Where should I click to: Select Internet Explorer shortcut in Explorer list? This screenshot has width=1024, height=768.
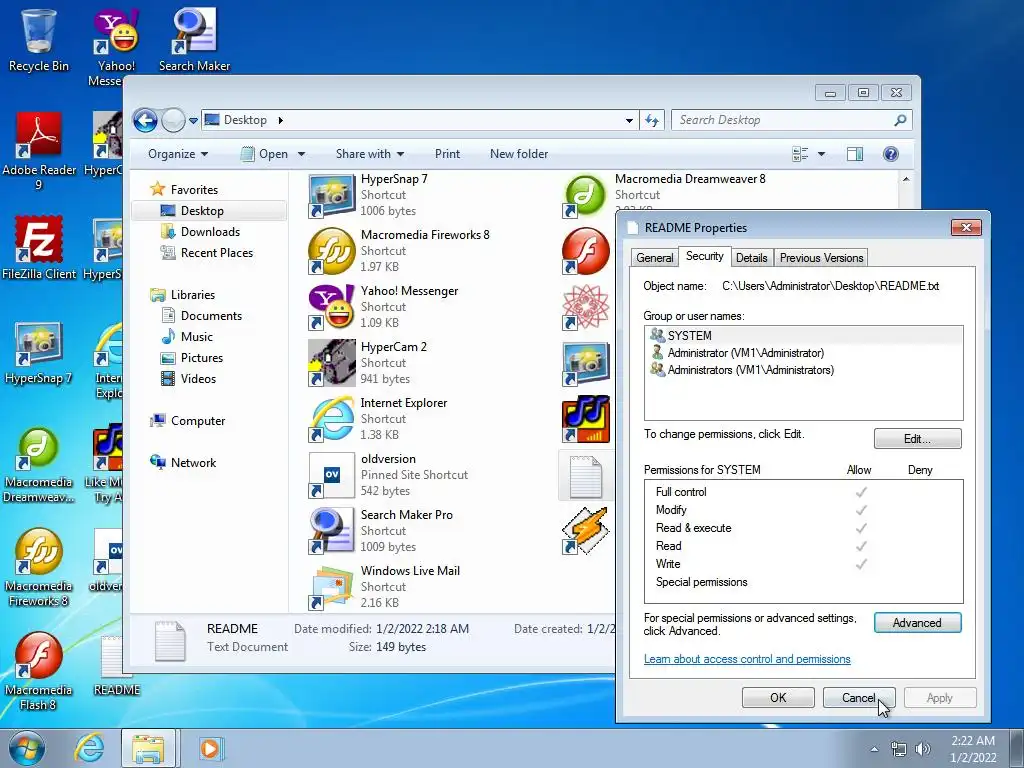coord(378,419)
